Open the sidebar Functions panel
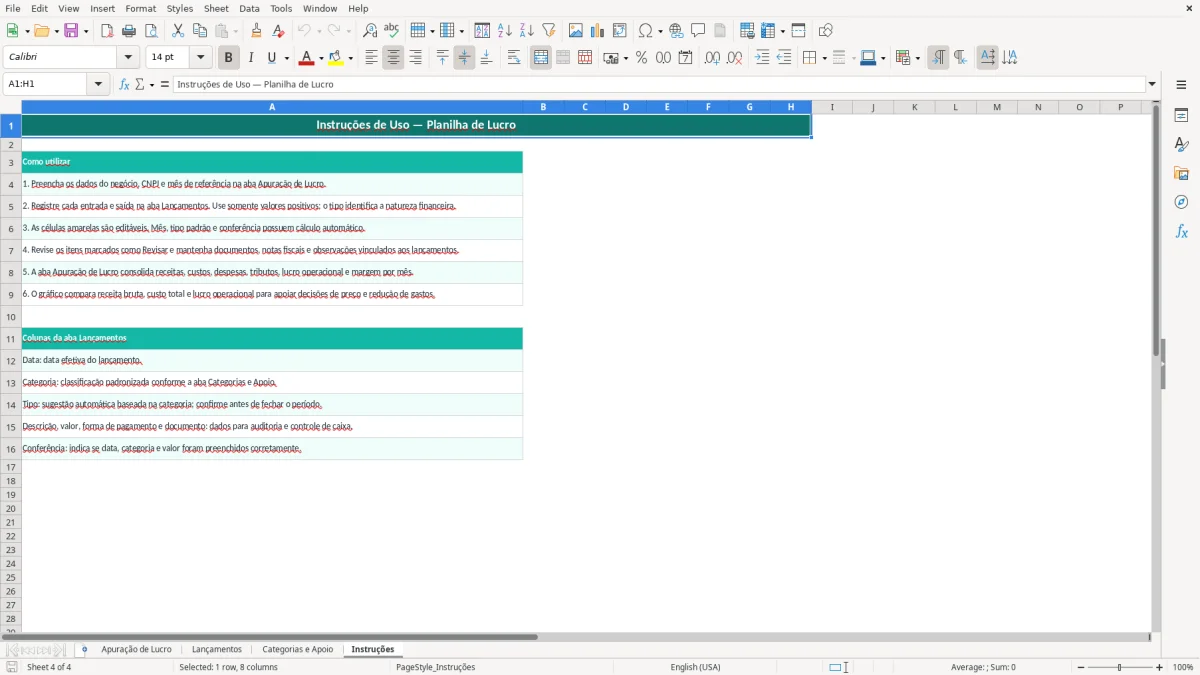Image resolution: width=1200 pixels, height=675 pixels. pos(1181,231)
